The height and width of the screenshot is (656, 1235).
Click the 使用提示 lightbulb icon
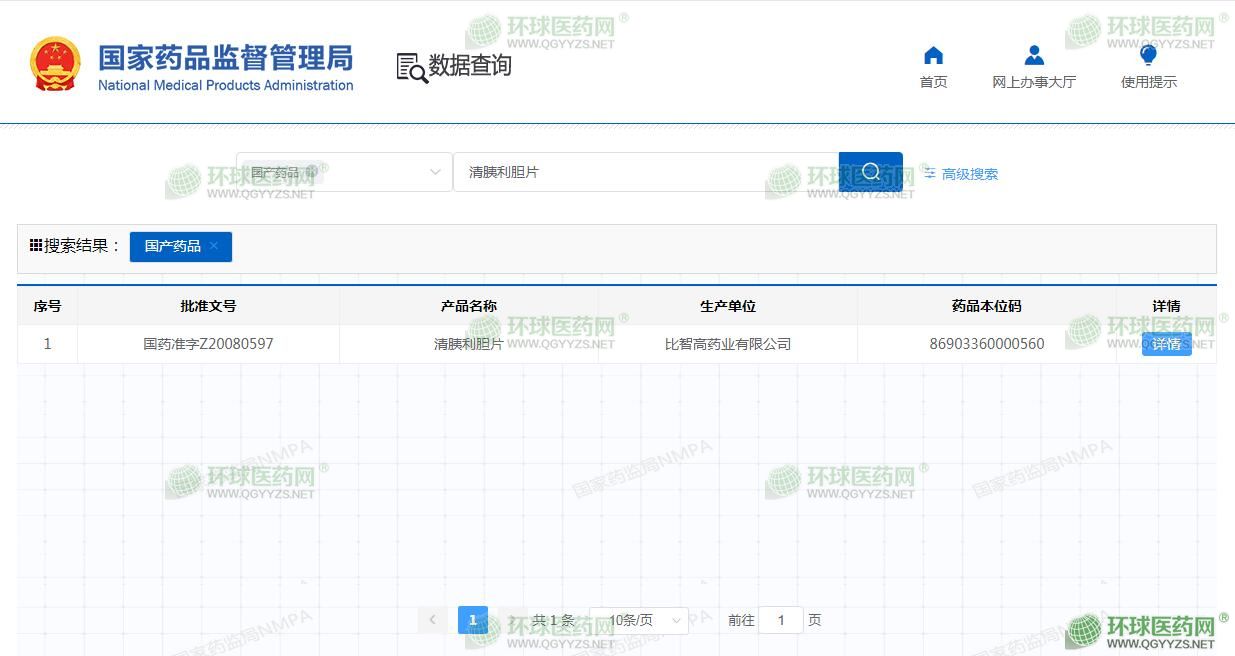[1148, 56]
